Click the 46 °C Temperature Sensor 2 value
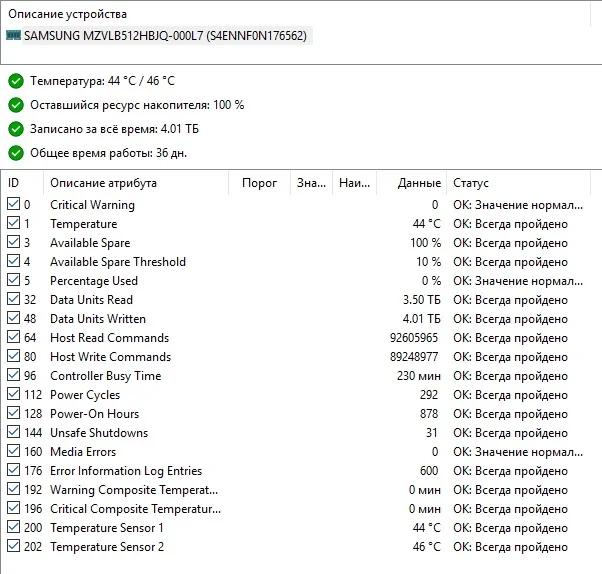Screen dimensions: 602x574 tap(427, 547)
